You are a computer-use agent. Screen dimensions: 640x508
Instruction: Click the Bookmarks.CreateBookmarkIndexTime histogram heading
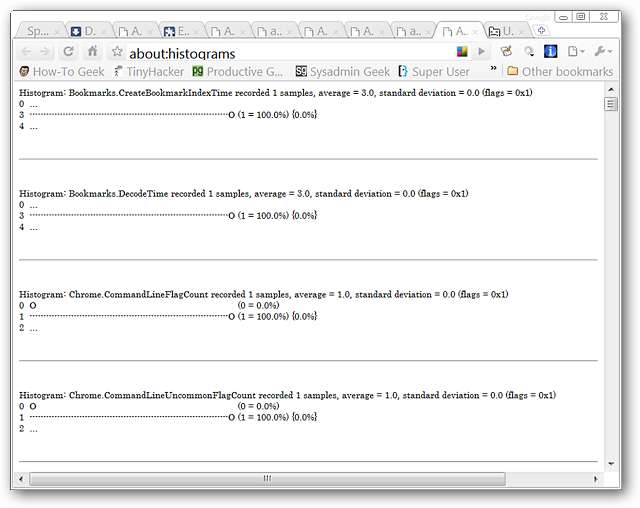pos(276,93)
